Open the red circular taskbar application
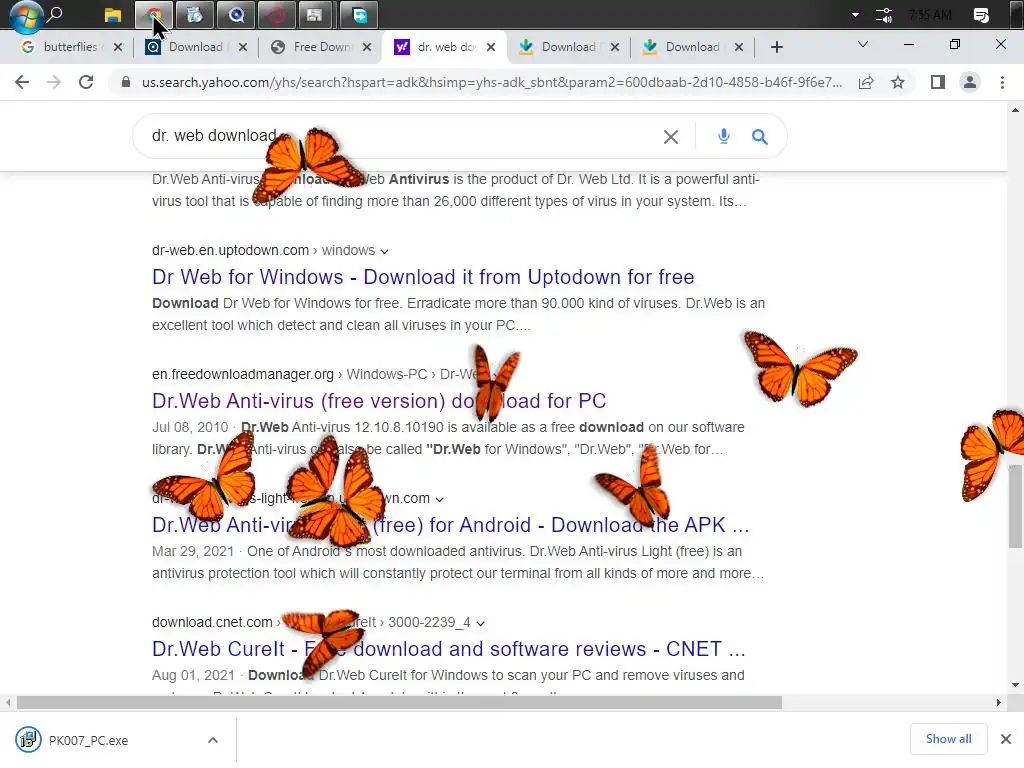 (276, 14)
